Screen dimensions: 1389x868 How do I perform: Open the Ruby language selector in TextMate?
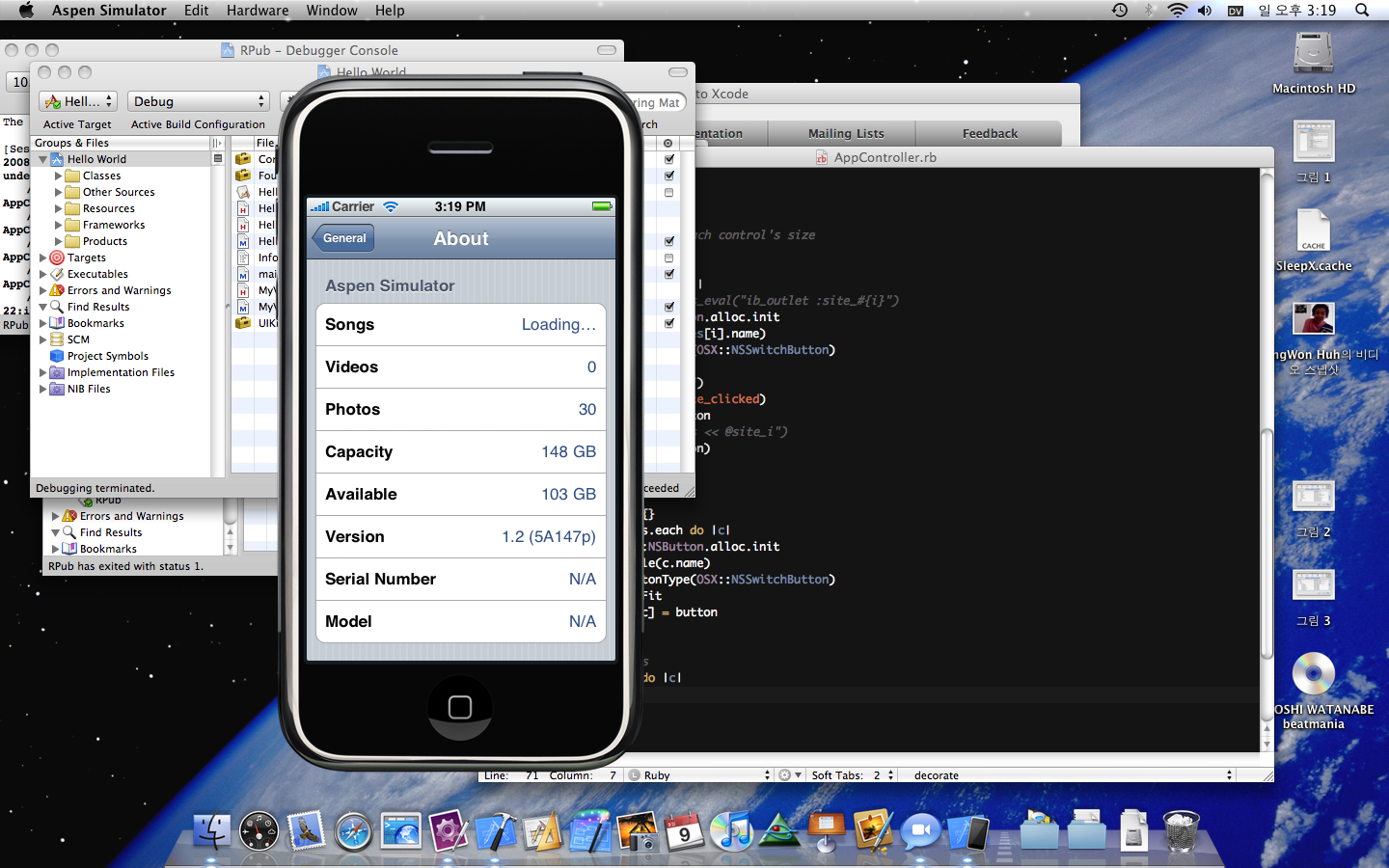tap(700, 774)
